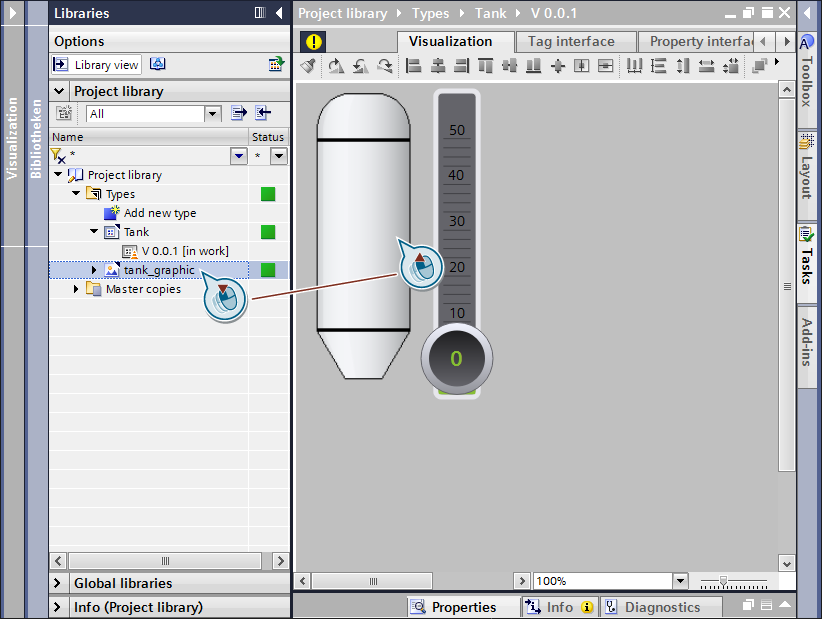
Task: Click the collapse all arrow icon in Project library
Action: 263,113
